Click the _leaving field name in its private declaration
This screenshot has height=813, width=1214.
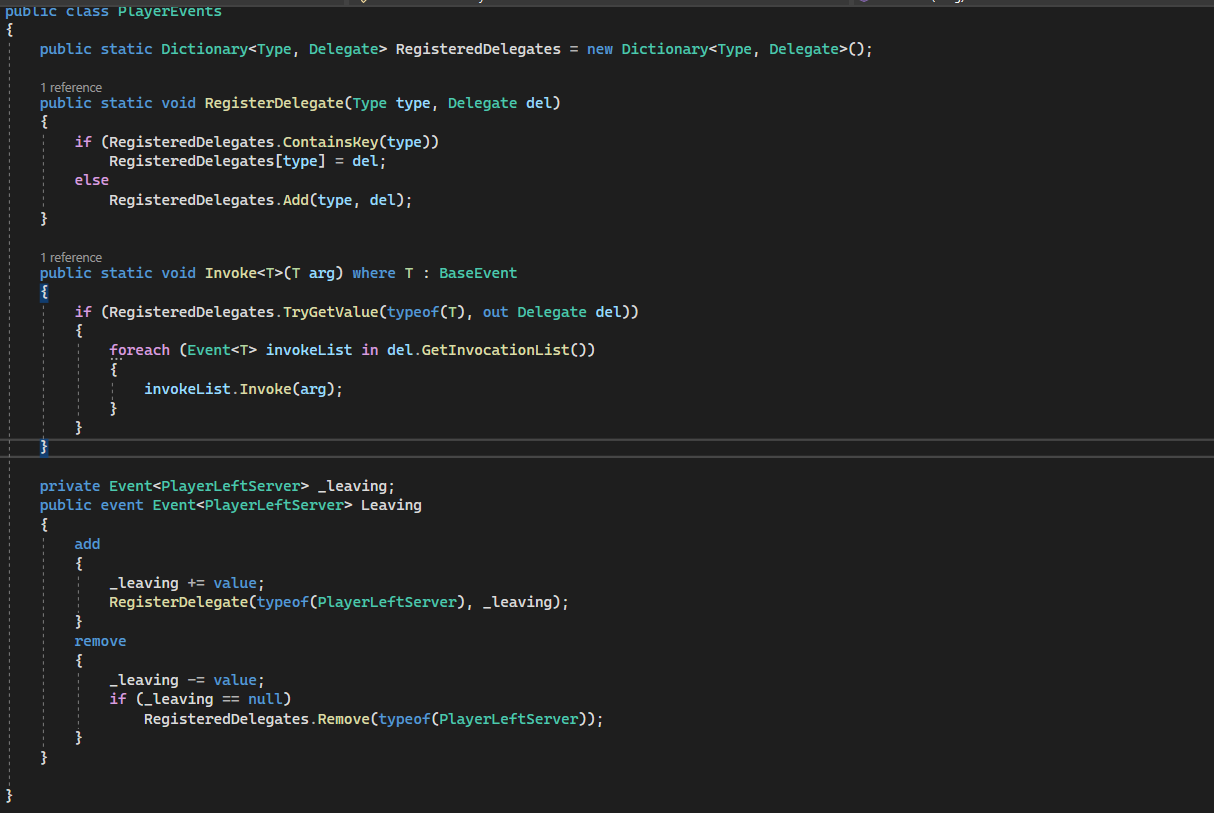(352, 486)
